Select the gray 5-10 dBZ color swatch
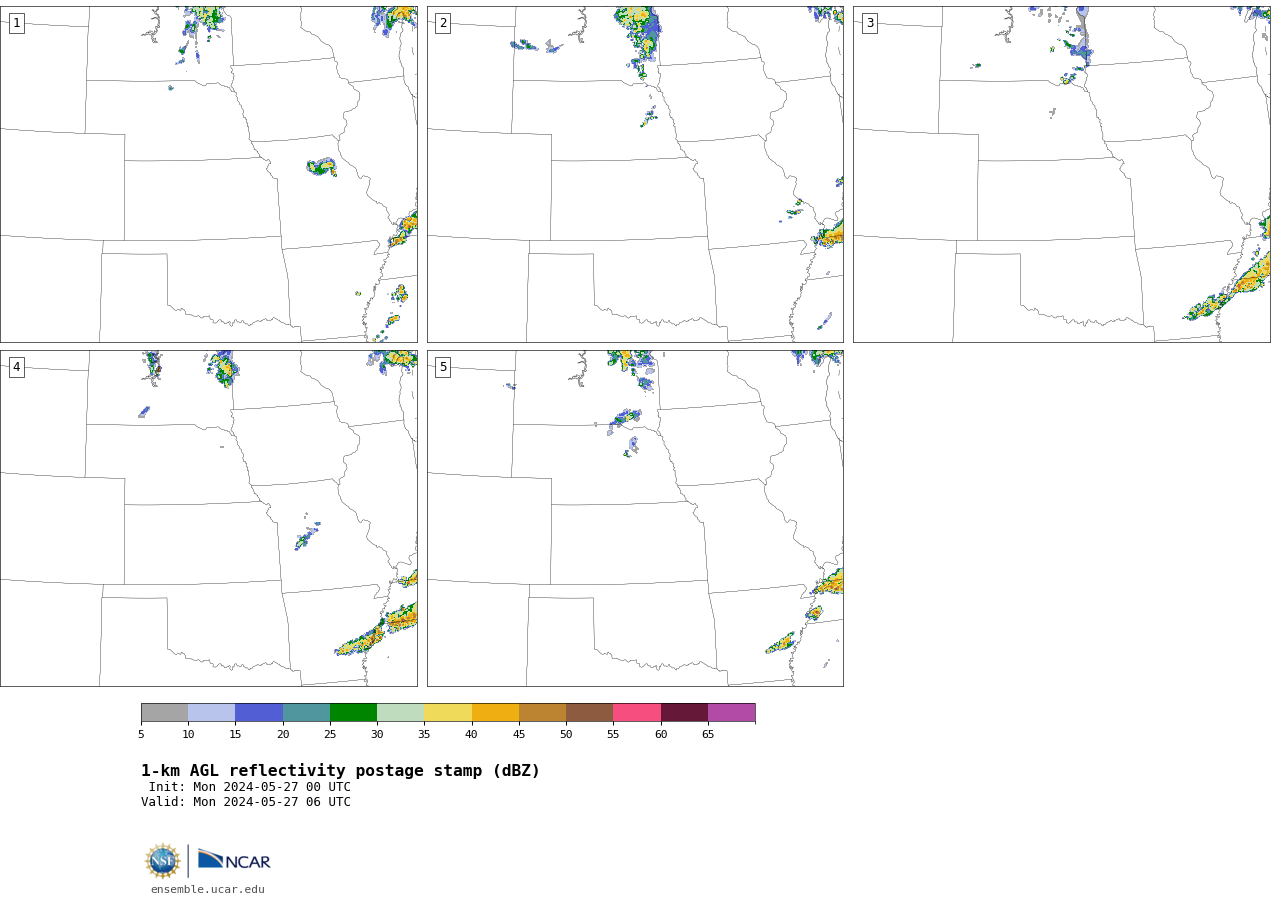The image size is (1280, 901). click(165, 713)
